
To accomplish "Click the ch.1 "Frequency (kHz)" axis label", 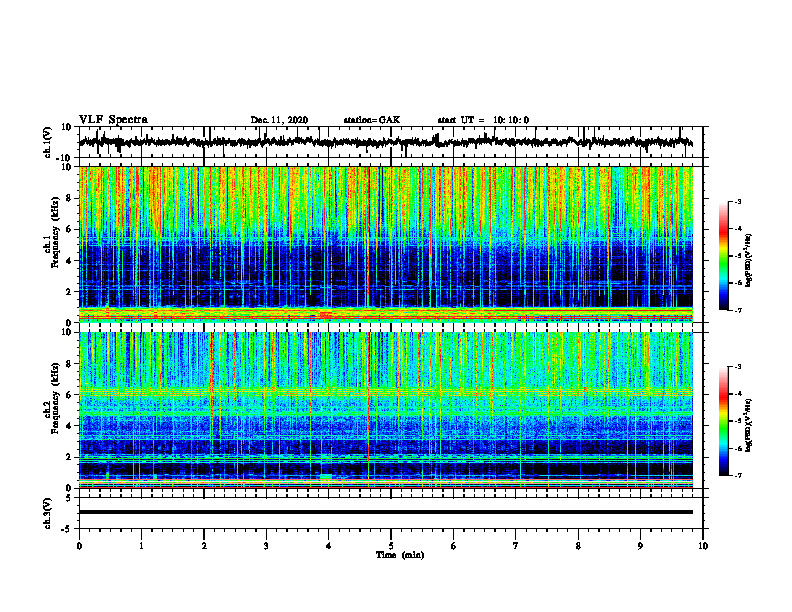I will coord(56,232).
